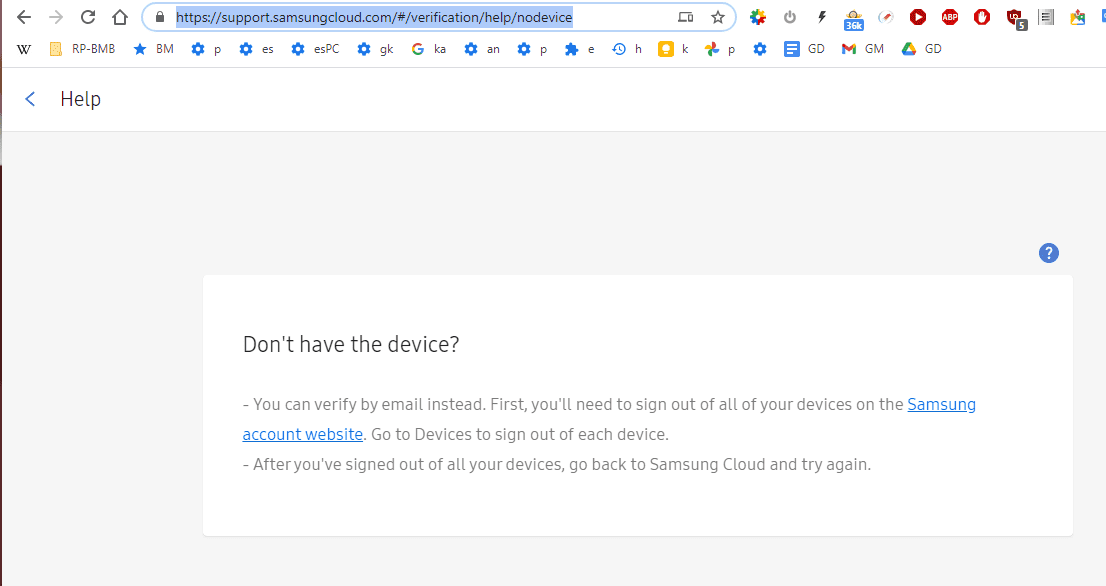1106x586 pixels.
Task: Open the esPC bookmark
Action: pos(315,49)
